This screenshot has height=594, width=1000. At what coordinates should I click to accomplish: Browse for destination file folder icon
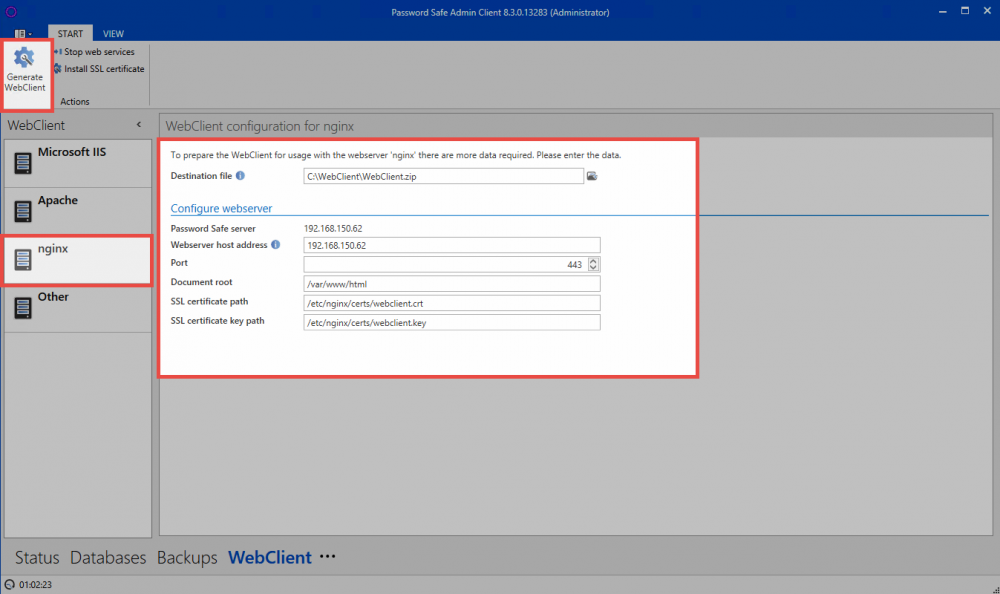pos(592,176)
